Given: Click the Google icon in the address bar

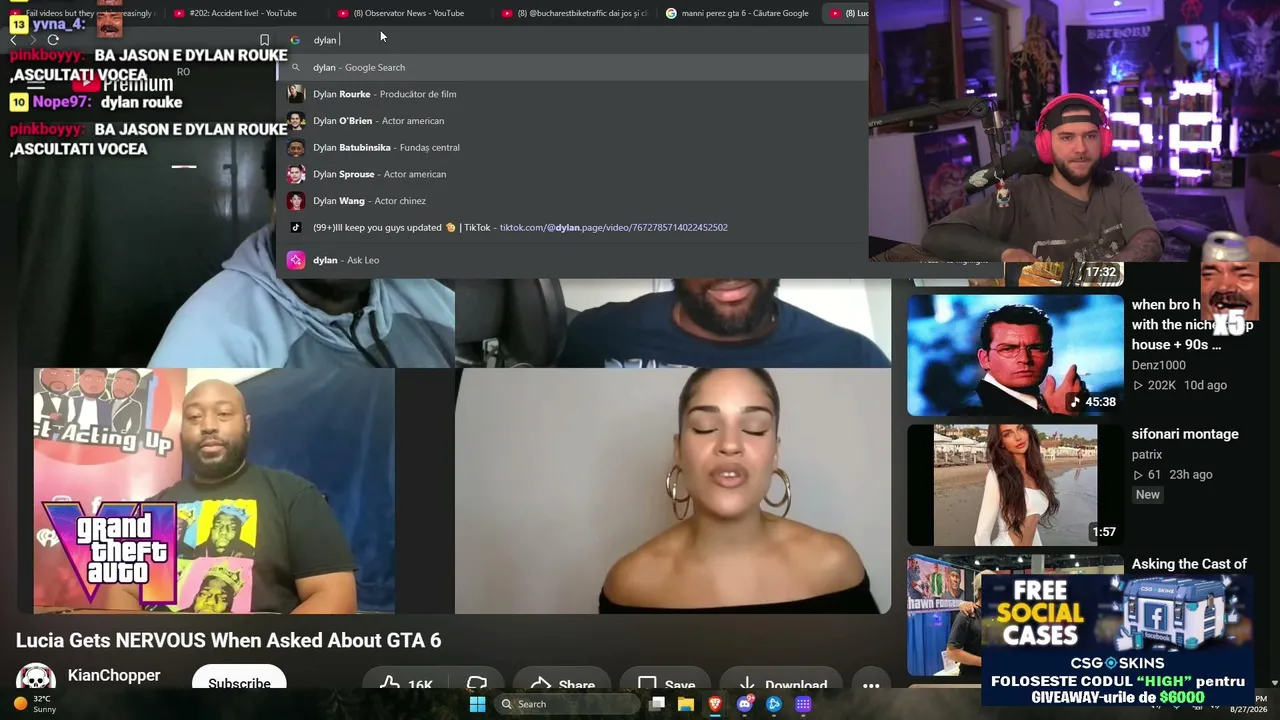Looking at the screenshot, I should point(295,40).
